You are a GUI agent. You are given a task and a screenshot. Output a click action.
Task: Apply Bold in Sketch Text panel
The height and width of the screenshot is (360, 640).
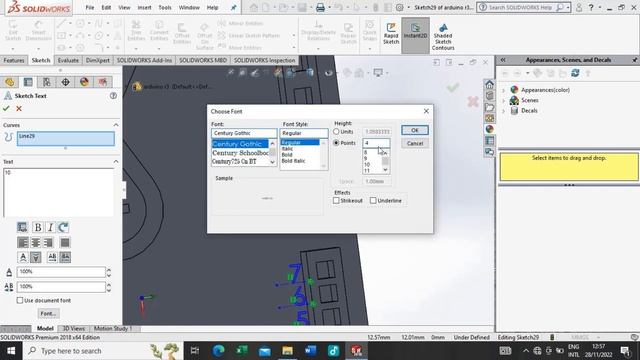[x=38, y=227]
